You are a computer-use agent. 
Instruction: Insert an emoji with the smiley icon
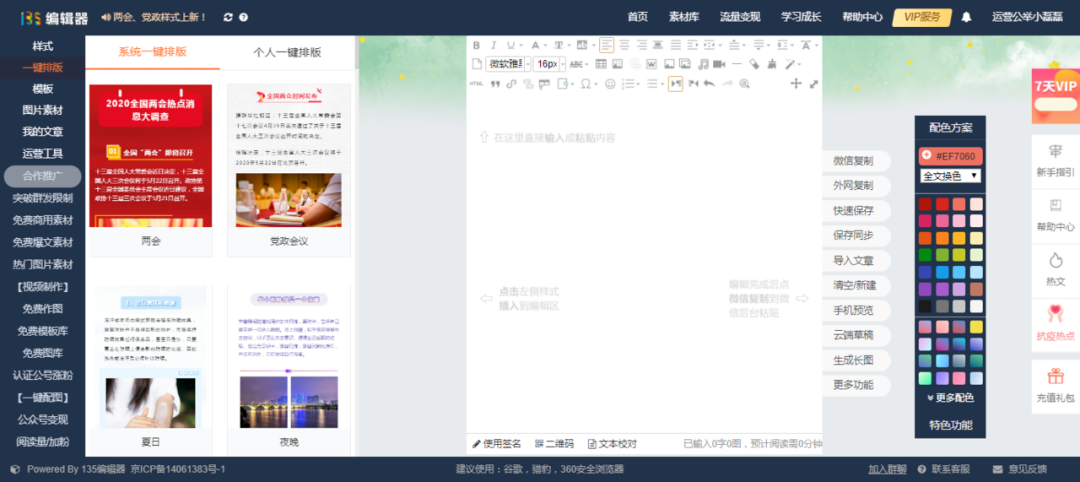(610, 84)
